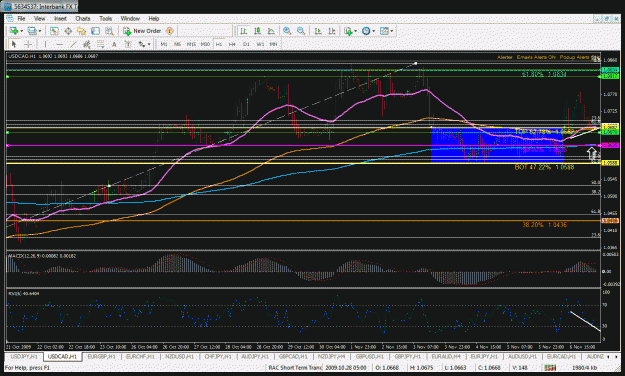Toggle the W1 timeframe button

click(260, 44)
